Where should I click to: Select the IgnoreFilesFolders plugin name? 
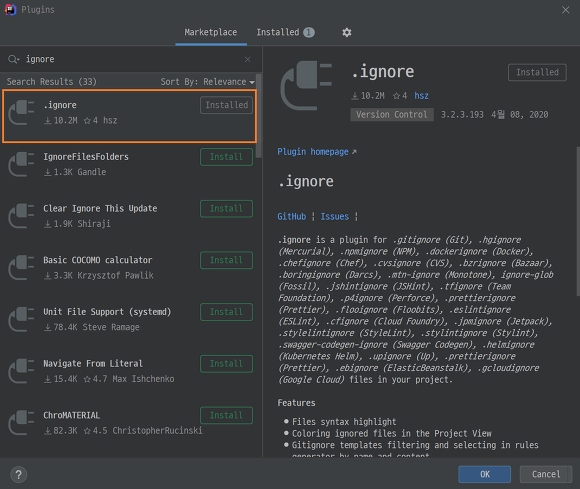86,157
